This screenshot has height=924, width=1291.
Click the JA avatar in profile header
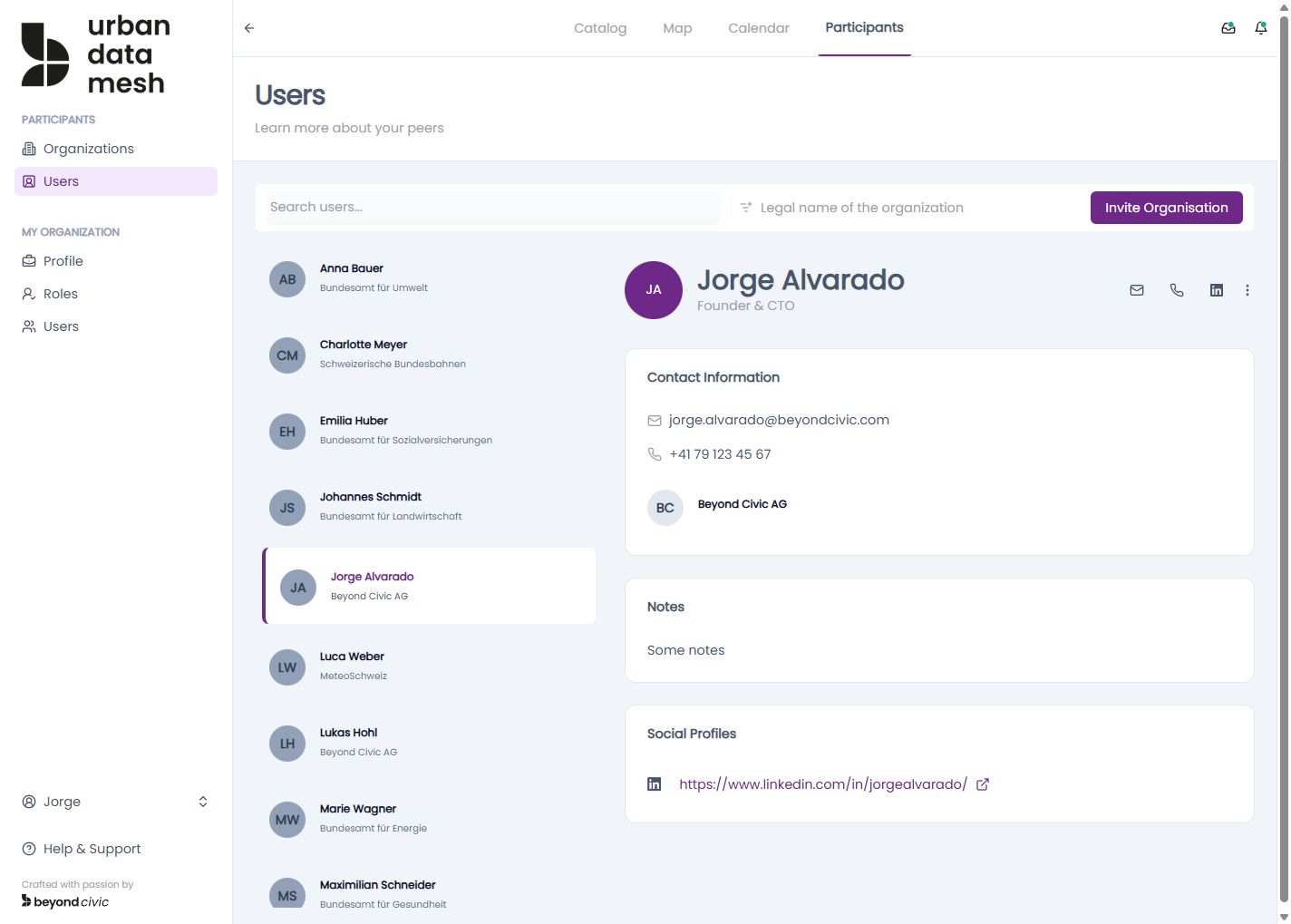pyautogui.click(x=654, y=290)
